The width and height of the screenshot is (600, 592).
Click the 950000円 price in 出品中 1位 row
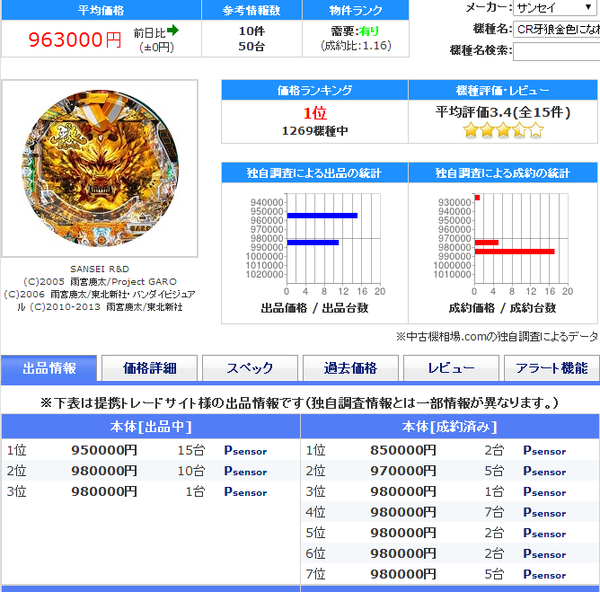point(104,450)
